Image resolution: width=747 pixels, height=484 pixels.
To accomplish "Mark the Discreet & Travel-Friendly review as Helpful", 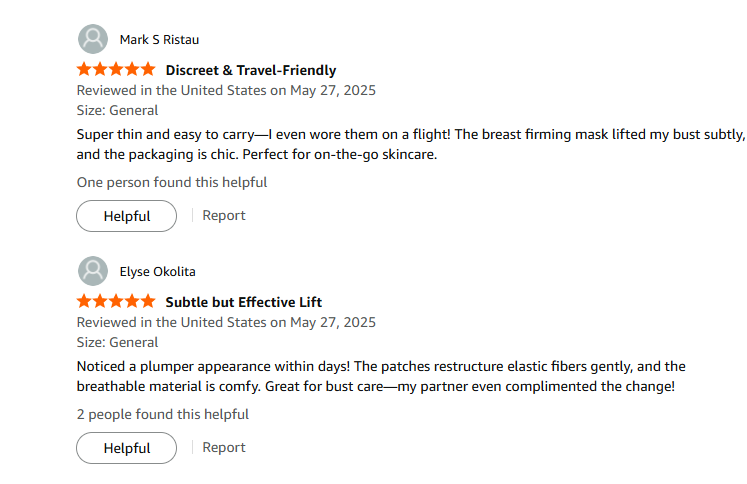I will pos(127,216).
